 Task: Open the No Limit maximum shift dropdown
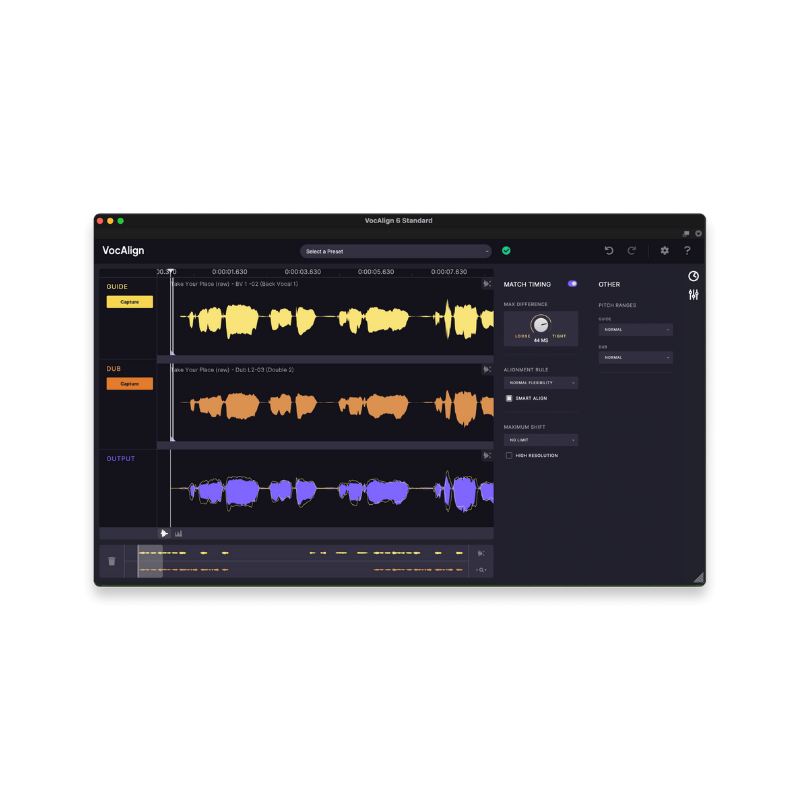[540, 440]
